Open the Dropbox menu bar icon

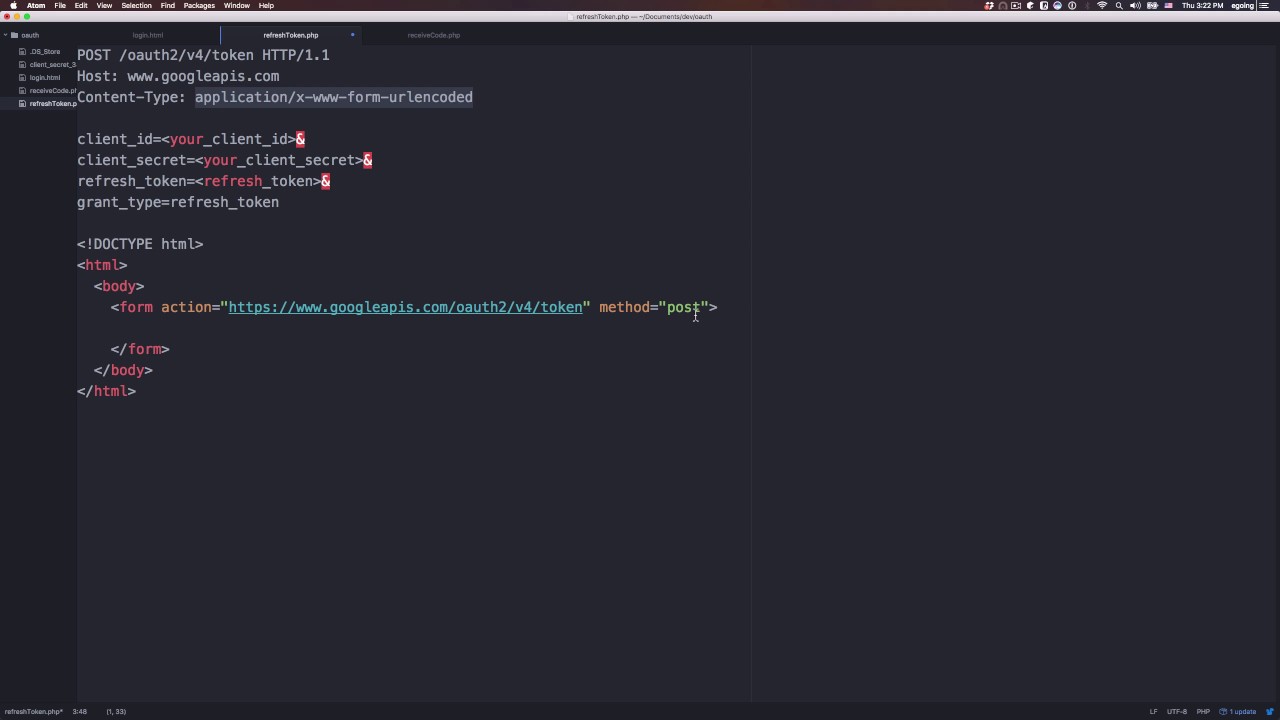click(990, 5)
